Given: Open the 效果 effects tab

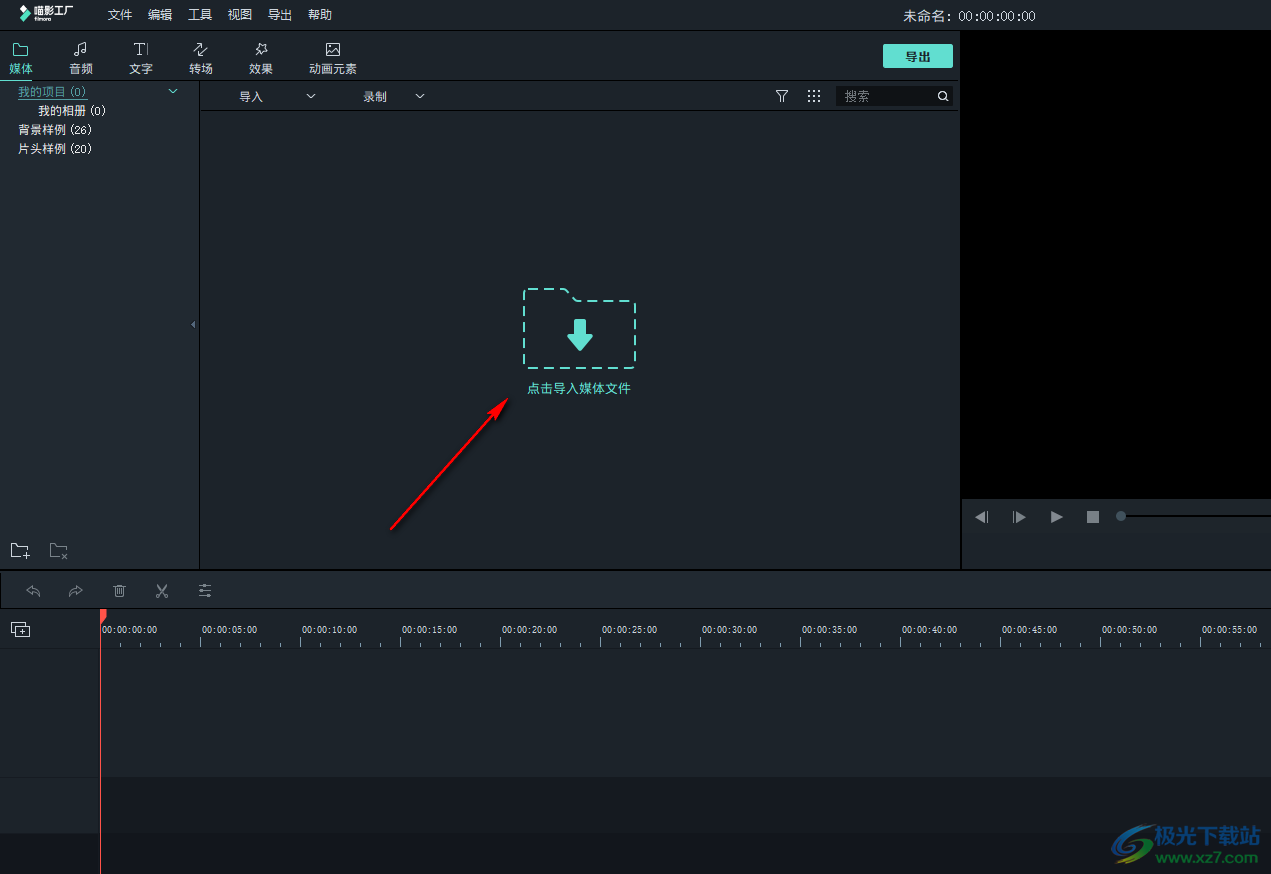Looking at the screenshot, I should 261,59.
